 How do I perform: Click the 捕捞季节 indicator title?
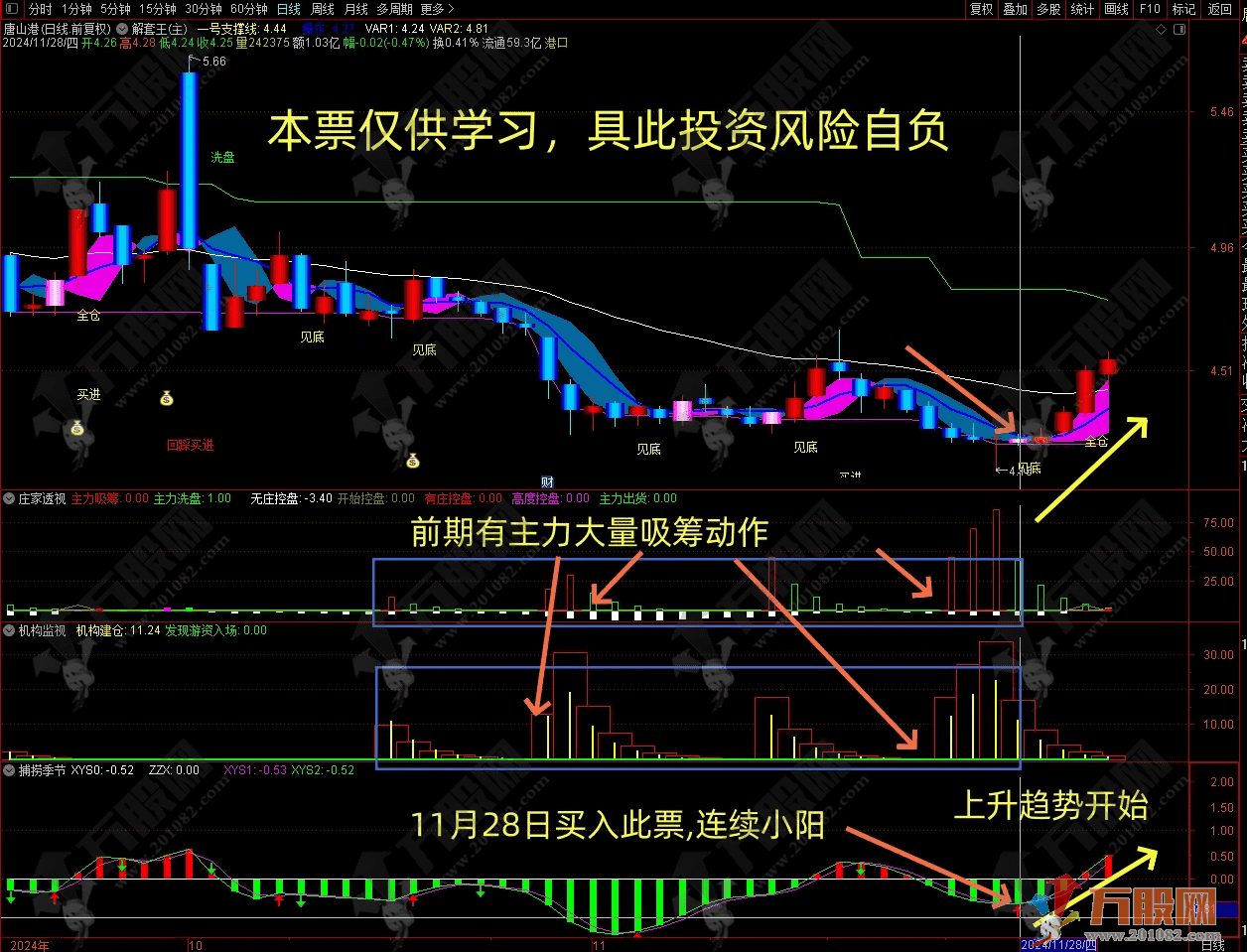click(43, 770)
